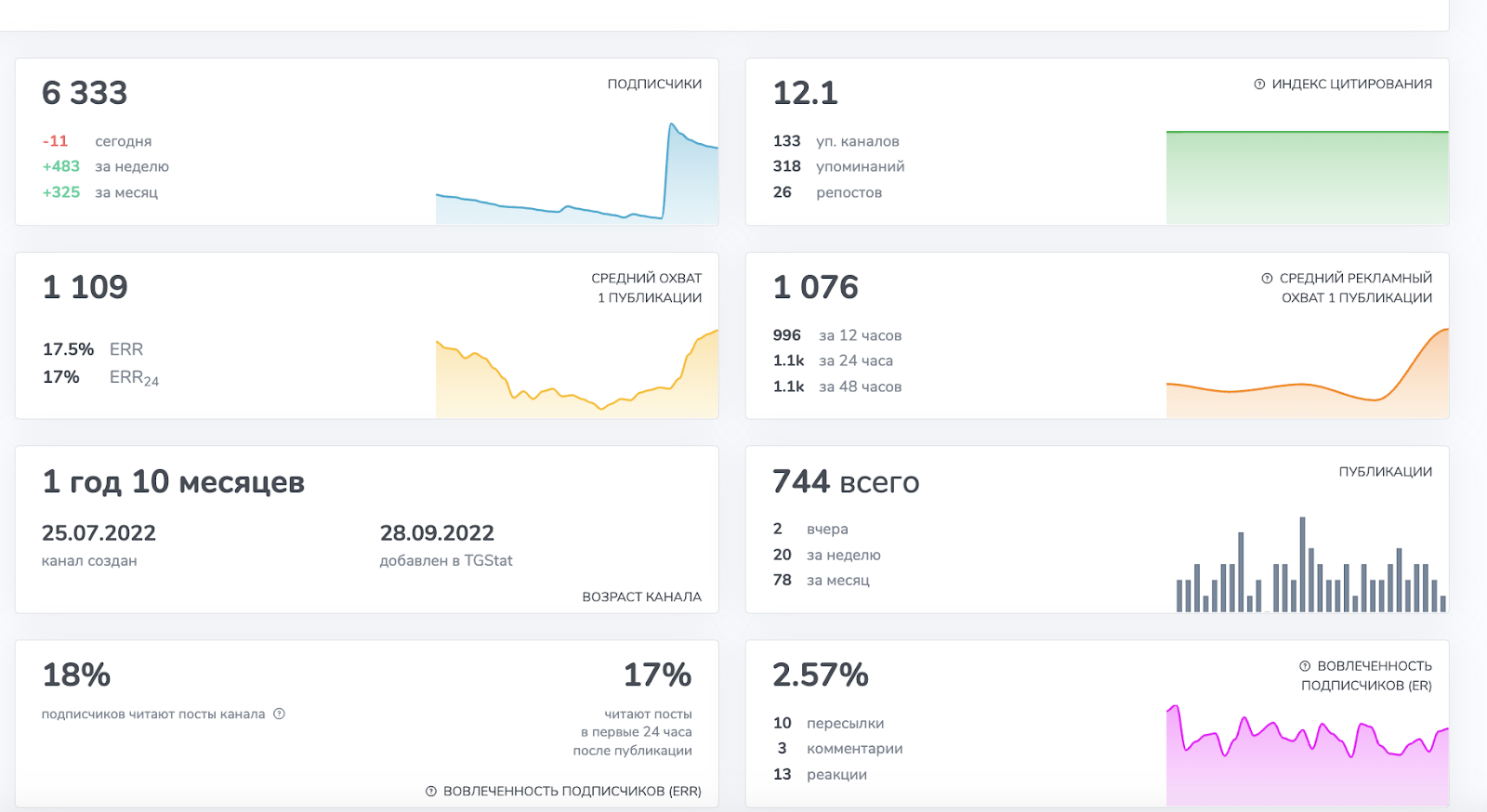Click ad reach value 1 076

click(815, 287)
